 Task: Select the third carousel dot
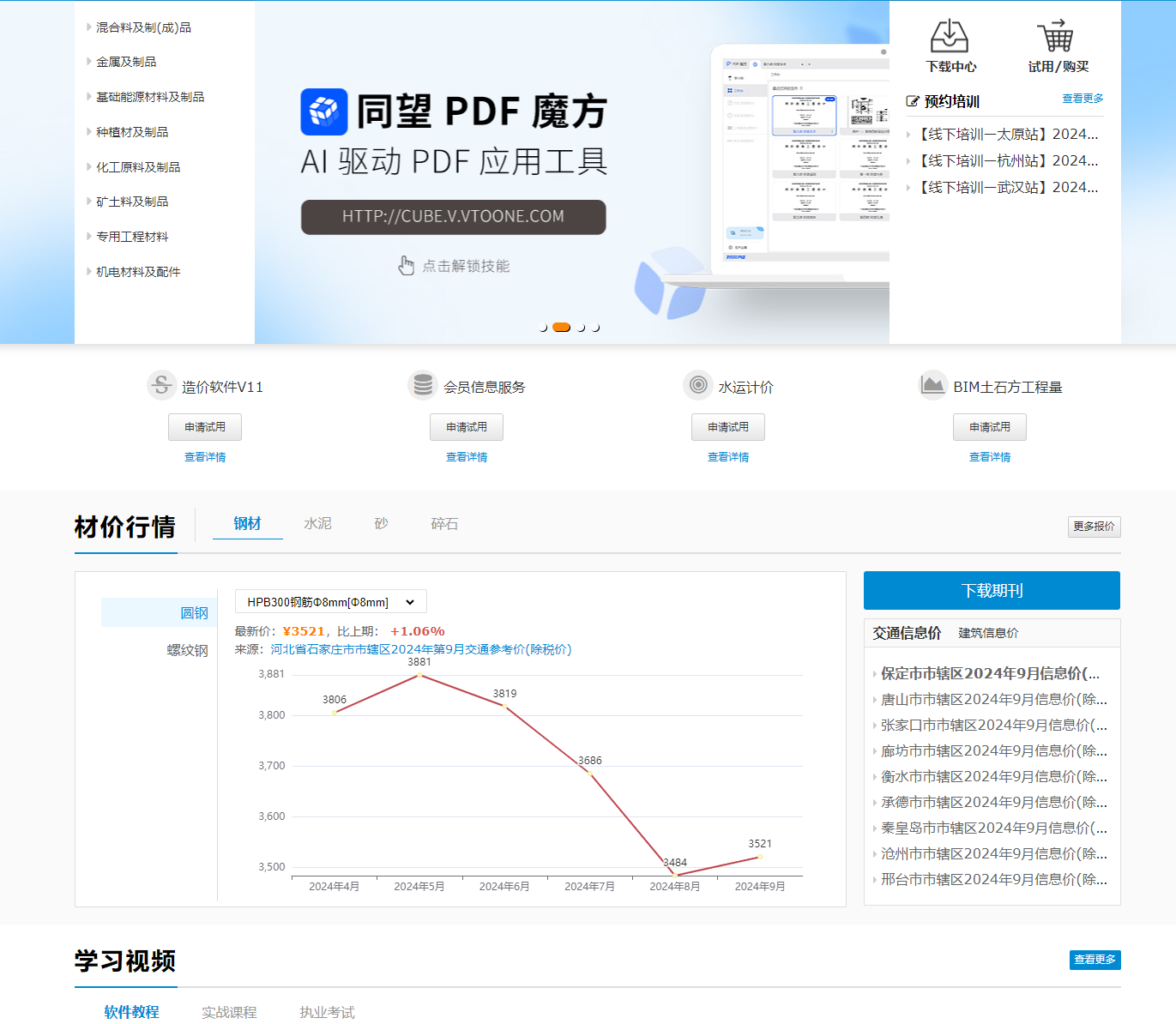click(x=582, y=328)
